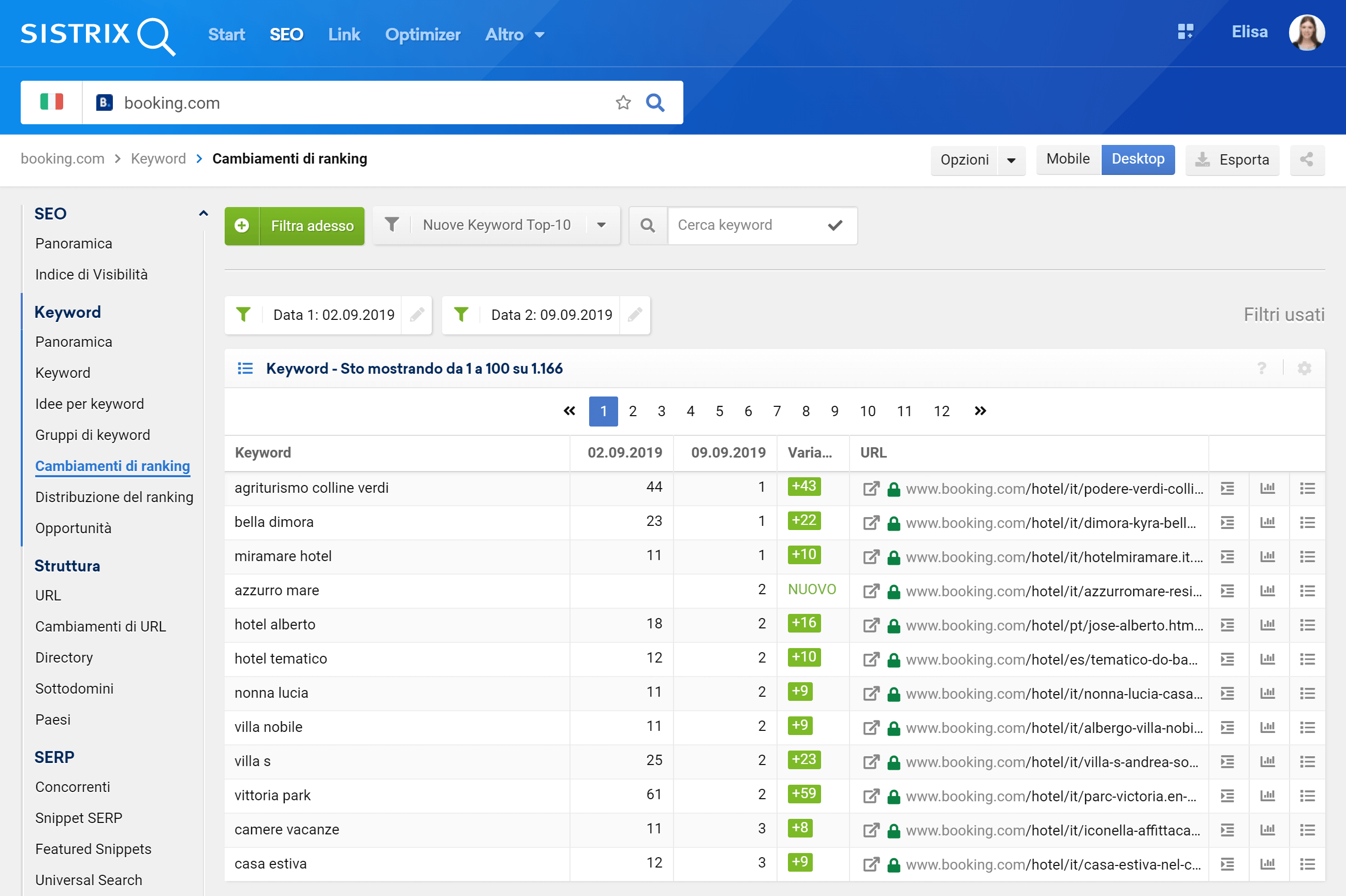Open the Altro dropdown menu
The height and width of the screenshot is (896, 1346).
[x=515, y=35]
